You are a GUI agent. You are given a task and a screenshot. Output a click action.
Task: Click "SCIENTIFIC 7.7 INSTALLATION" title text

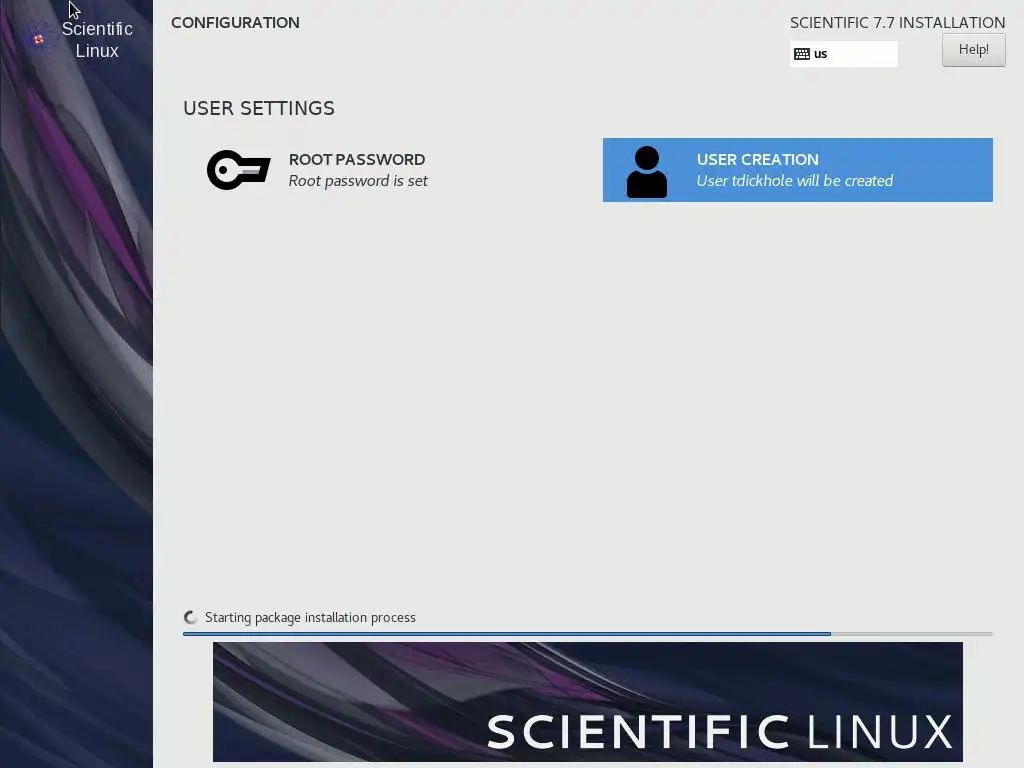click(x=897, y=22)
